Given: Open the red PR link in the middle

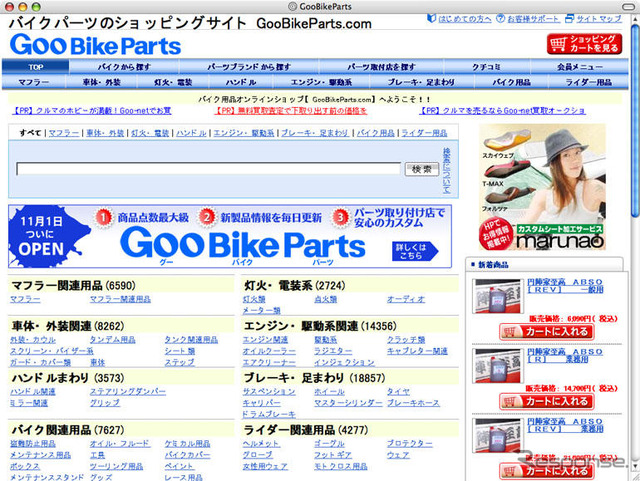Looking at the screenshot, I should pos(291,111).
